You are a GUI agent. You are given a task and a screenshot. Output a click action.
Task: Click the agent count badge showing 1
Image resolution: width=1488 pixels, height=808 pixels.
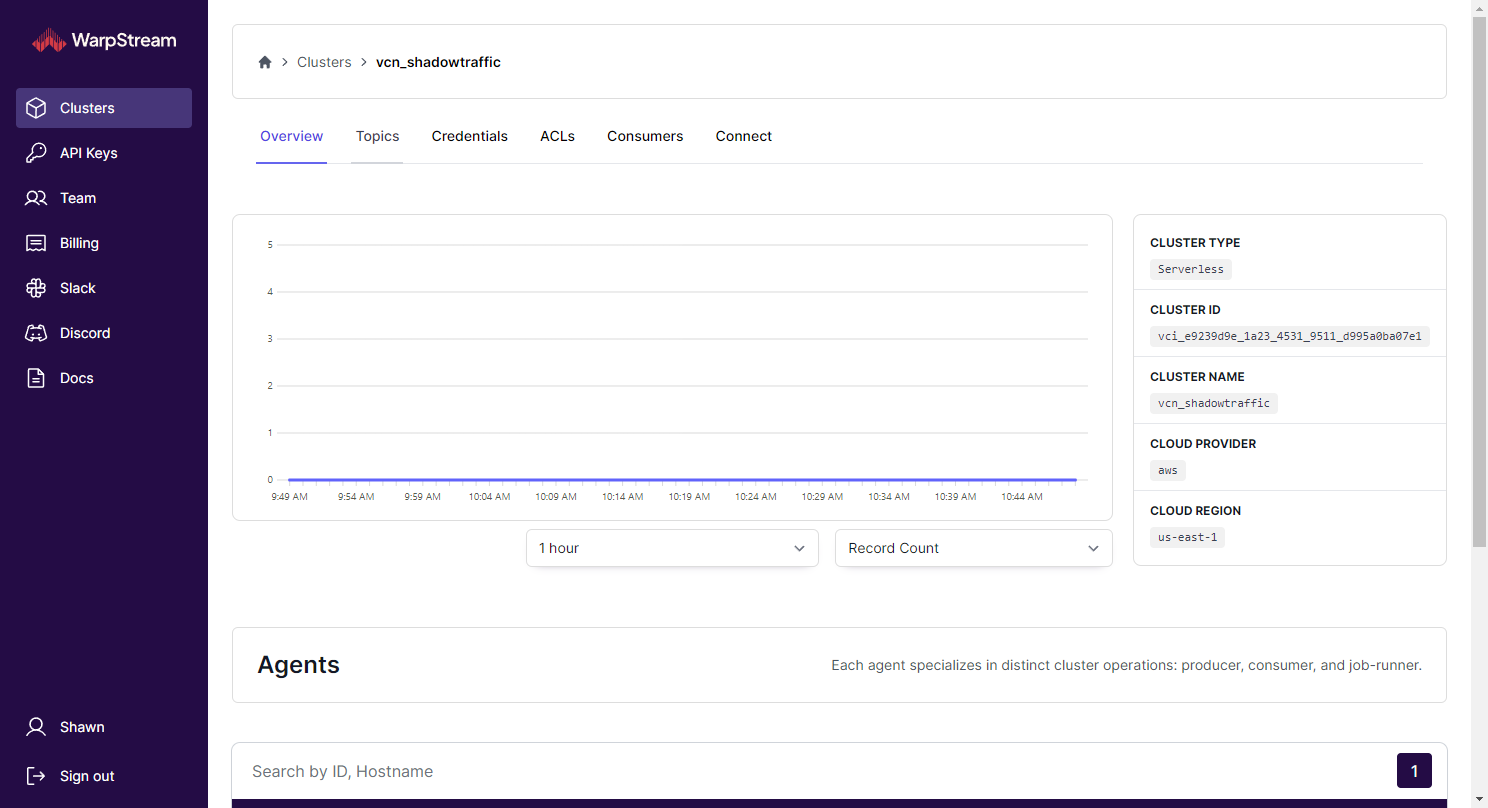coord(1414,771)
